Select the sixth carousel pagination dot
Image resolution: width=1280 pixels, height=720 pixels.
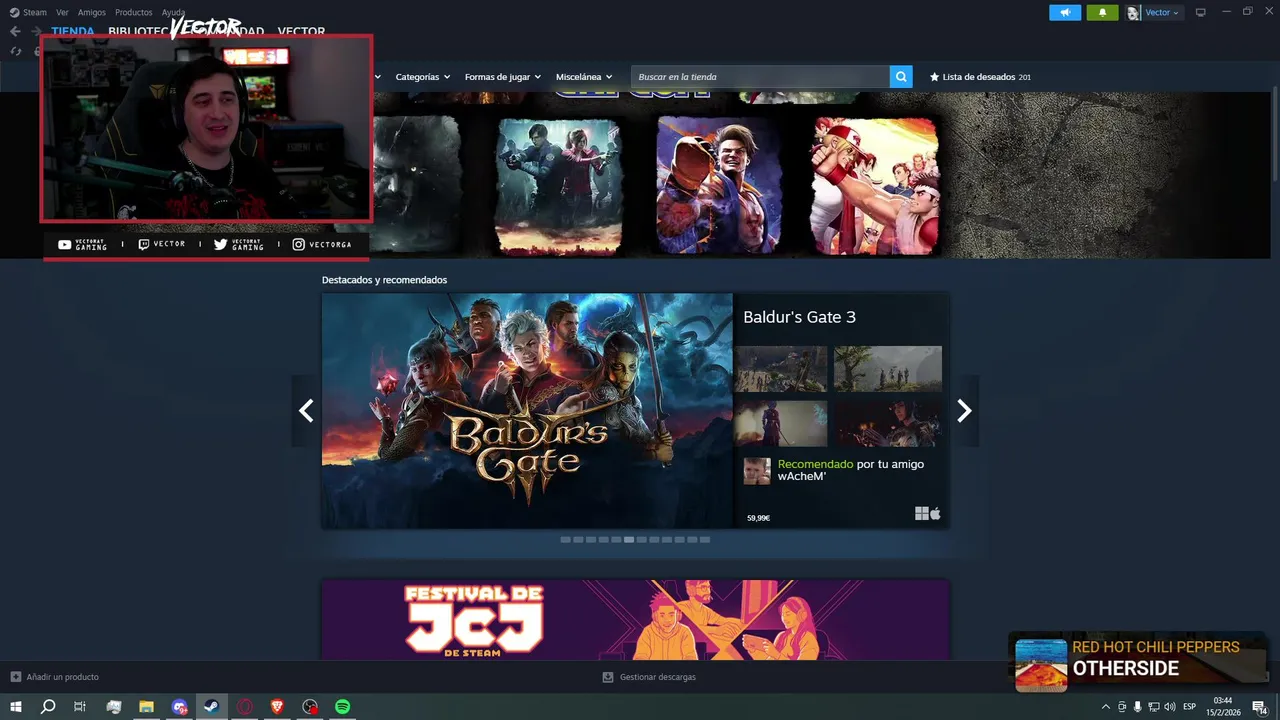[629, 539]
